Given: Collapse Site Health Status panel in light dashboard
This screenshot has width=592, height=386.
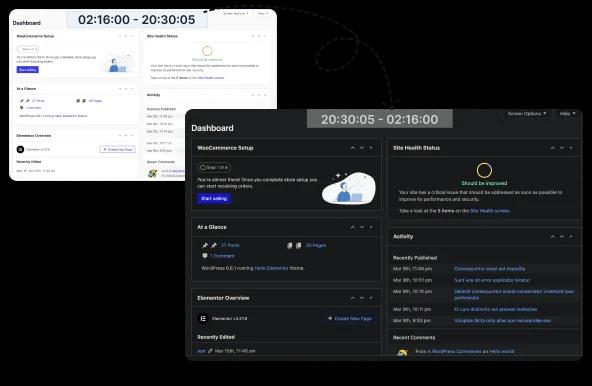Looking at the screenshot, I should [x=265, y=36].
